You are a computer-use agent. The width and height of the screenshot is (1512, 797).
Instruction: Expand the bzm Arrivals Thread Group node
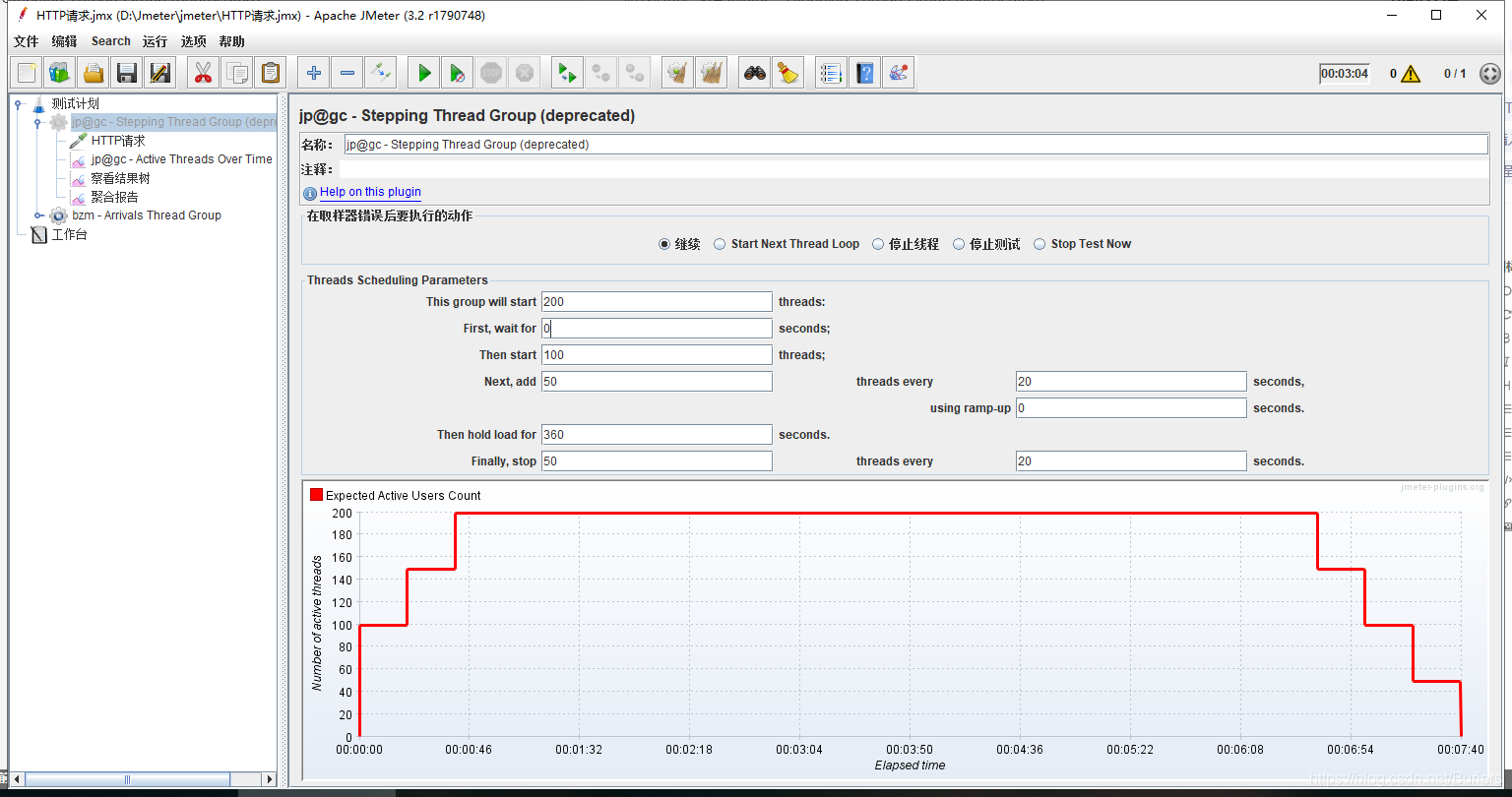38,215
